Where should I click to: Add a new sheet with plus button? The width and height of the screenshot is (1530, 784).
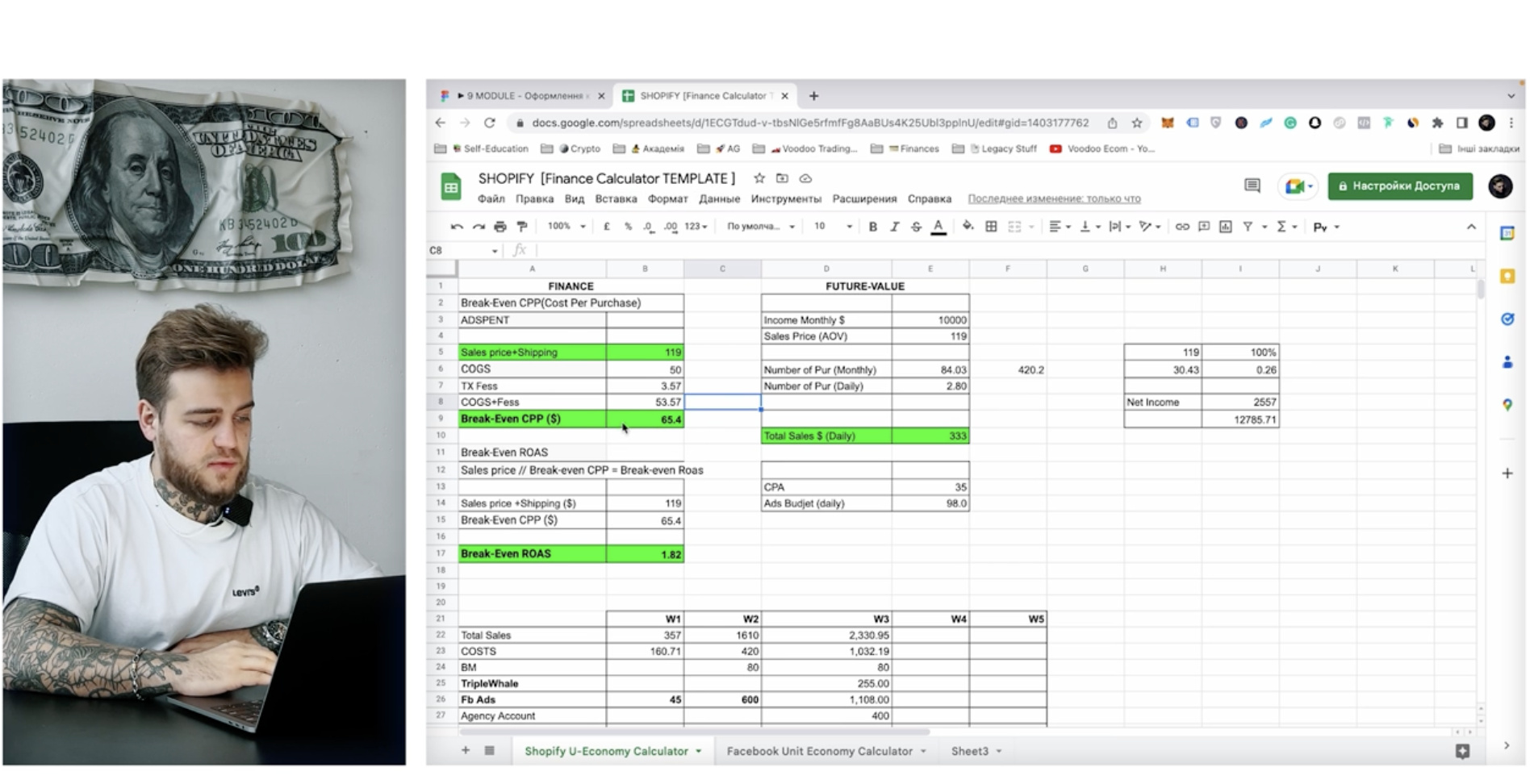pyautogui.click(x=466, y=751)
